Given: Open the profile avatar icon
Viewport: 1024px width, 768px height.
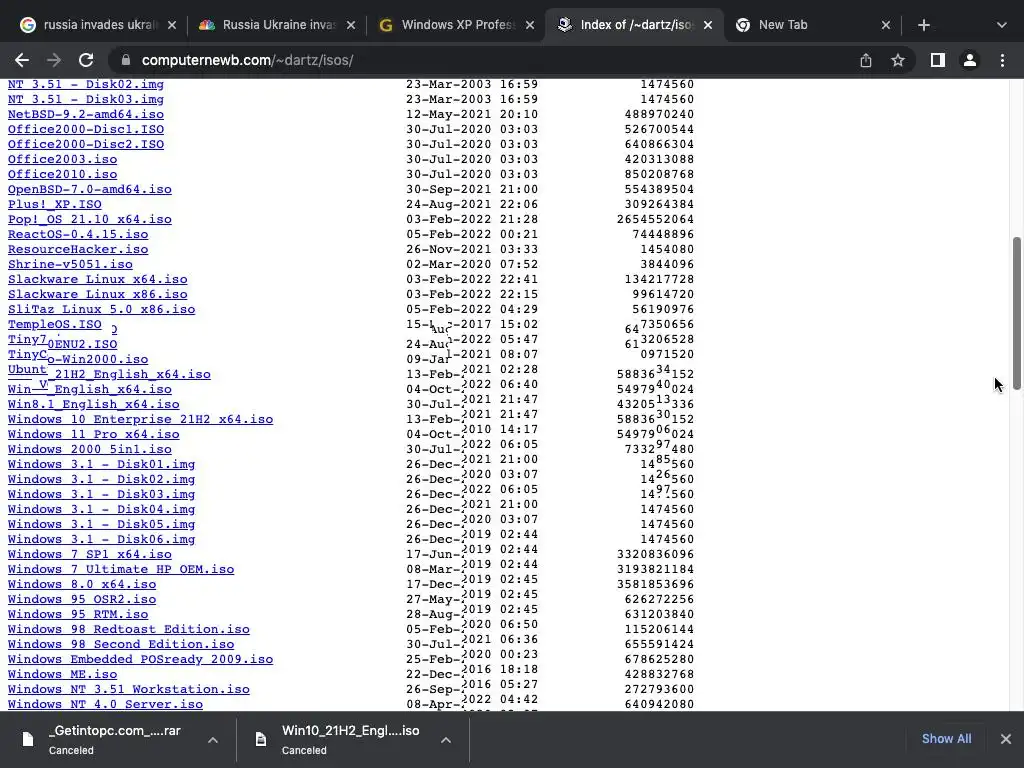Looking at the screenshot, I should coord(970,60).
